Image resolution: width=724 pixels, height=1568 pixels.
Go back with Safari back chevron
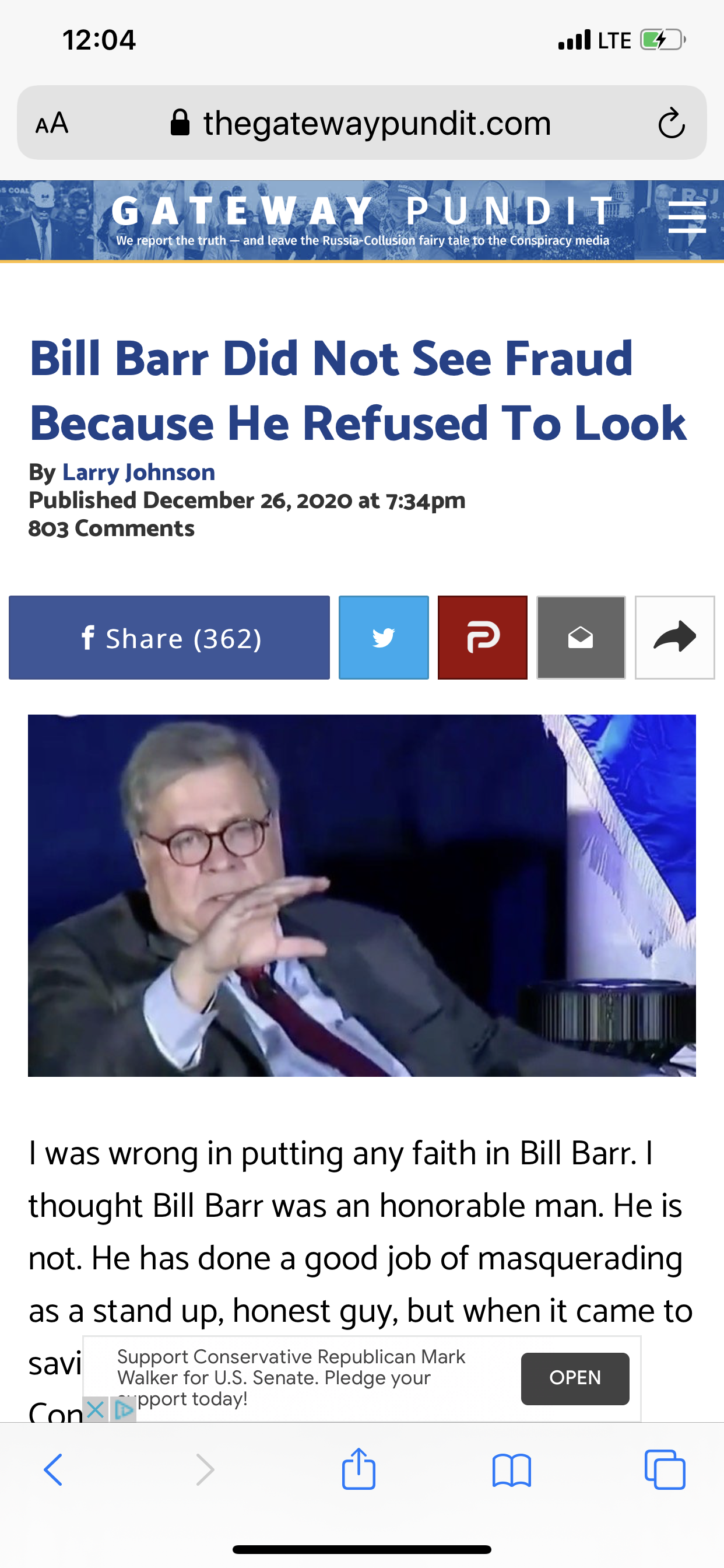(x=53, y=1470)
